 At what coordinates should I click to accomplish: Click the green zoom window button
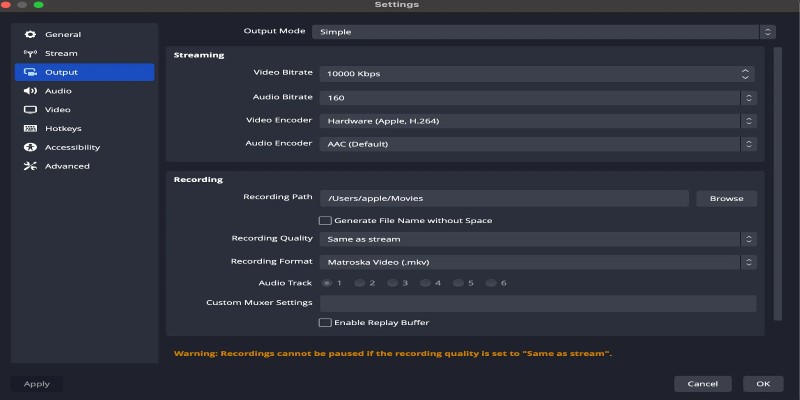(38, 5)
